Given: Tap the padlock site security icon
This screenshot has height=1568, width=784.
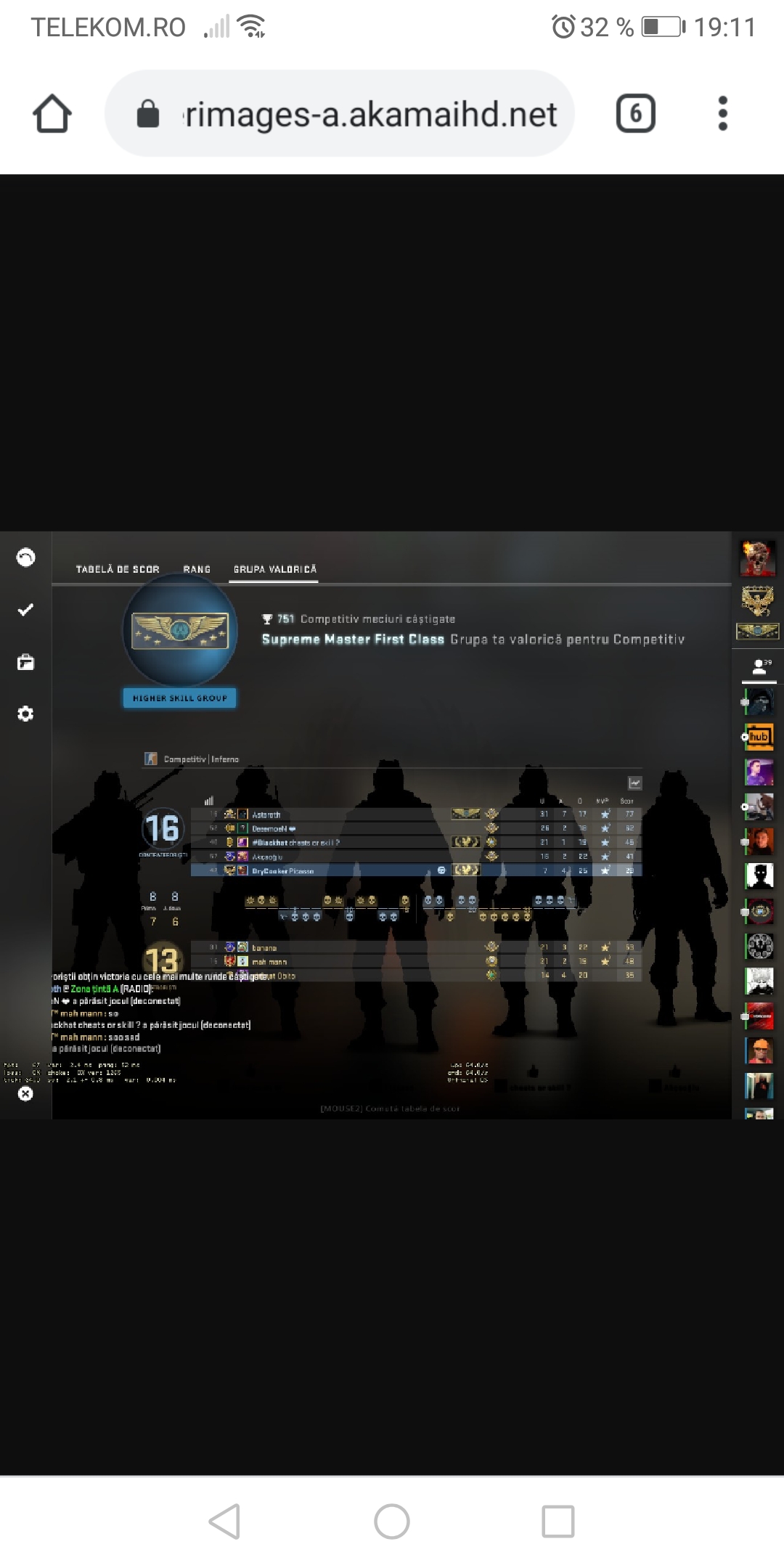Looking at the screenshot, I should tap(148, 114).
